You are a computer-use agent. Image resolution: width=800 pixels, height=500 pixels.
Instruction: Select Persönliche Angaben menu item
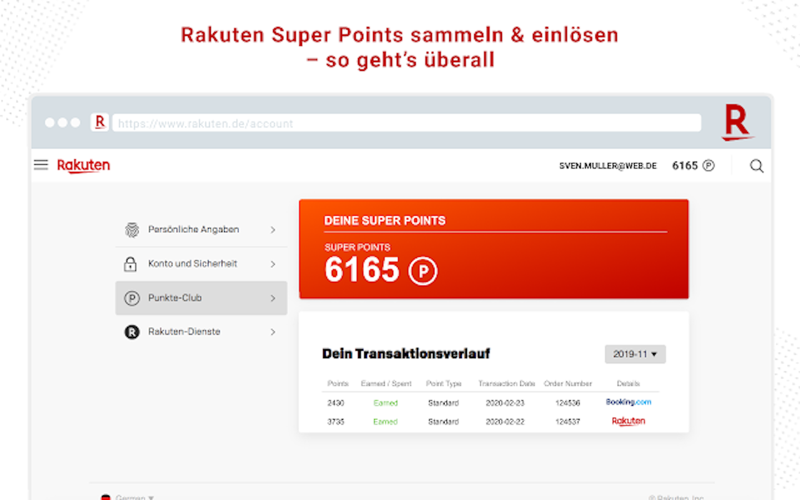pos(201,230)
